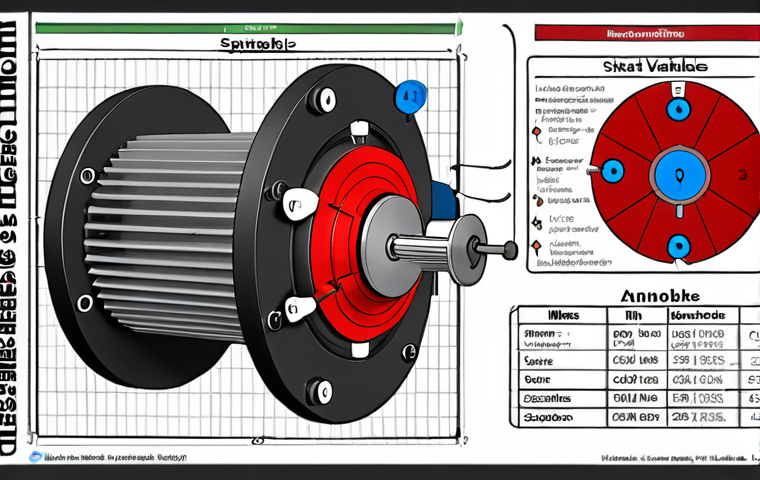Screen dimensions: 760x480
Task: Click the blue globe icon in the bottom status bar
Action: coord(35,456)
